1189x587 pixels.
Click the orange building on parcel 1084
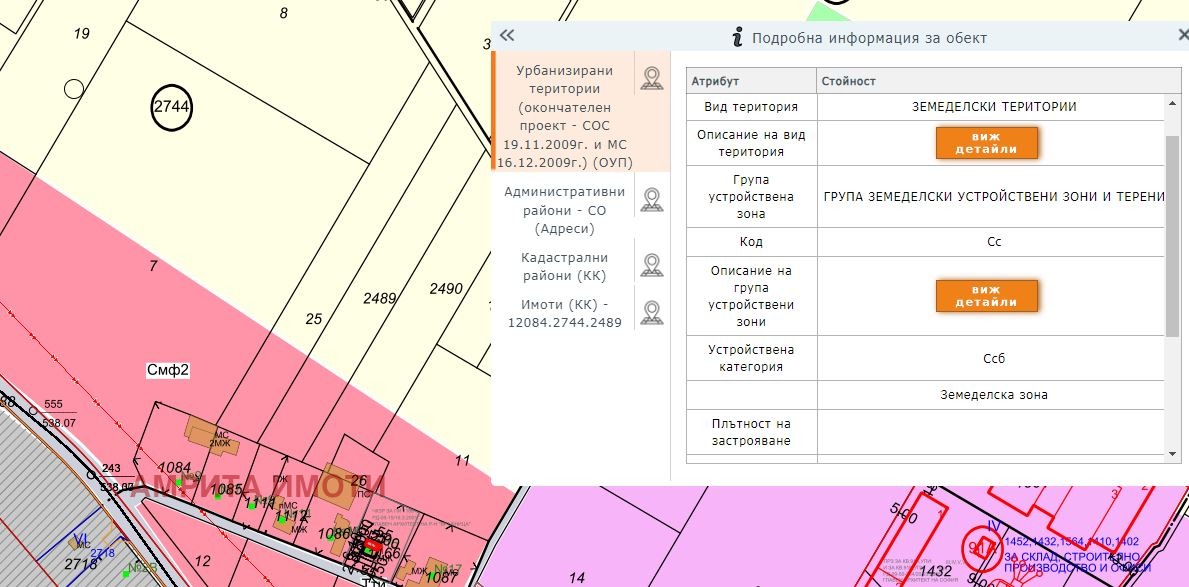click(207, 432)
